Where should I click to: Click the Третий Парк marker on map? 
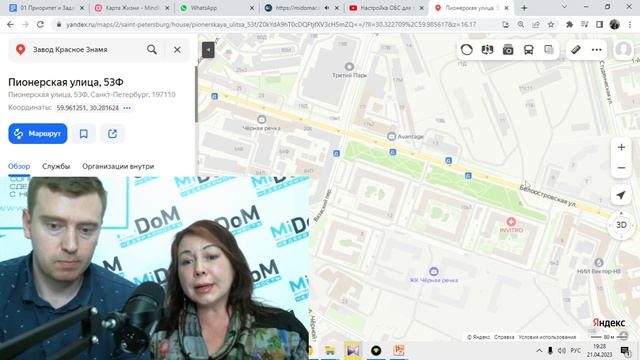(x=349, y=67)
